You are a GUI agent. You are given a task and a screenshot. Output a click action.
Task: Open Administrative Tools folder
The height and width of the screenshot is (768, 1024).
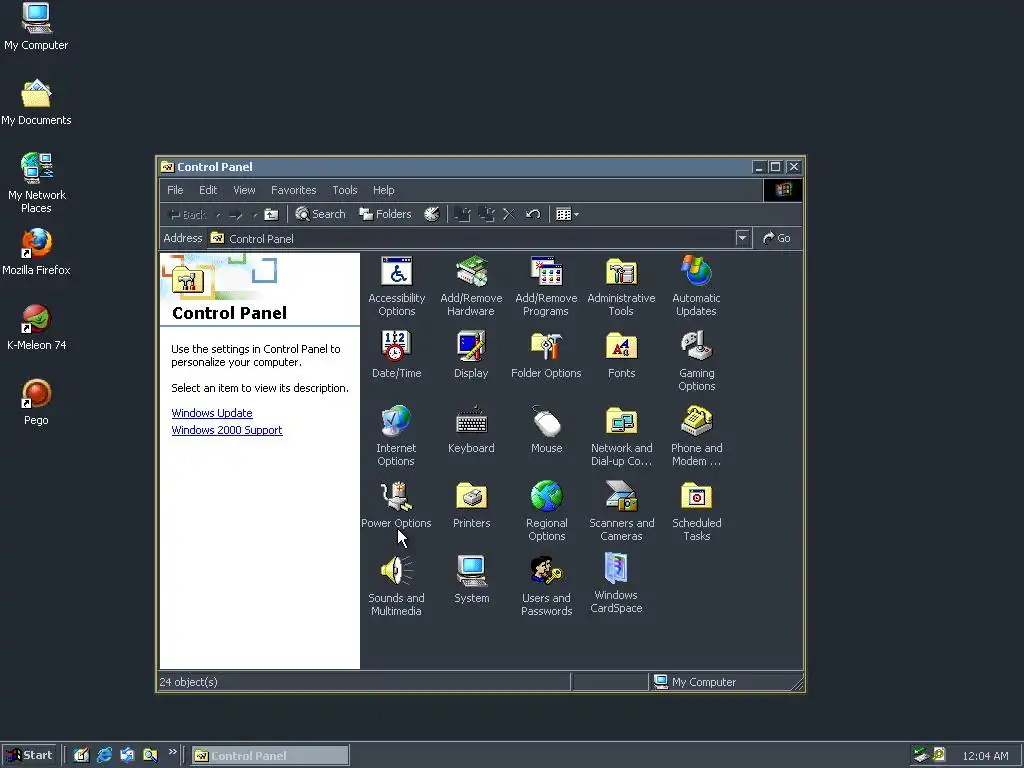[x=621, y=286]
